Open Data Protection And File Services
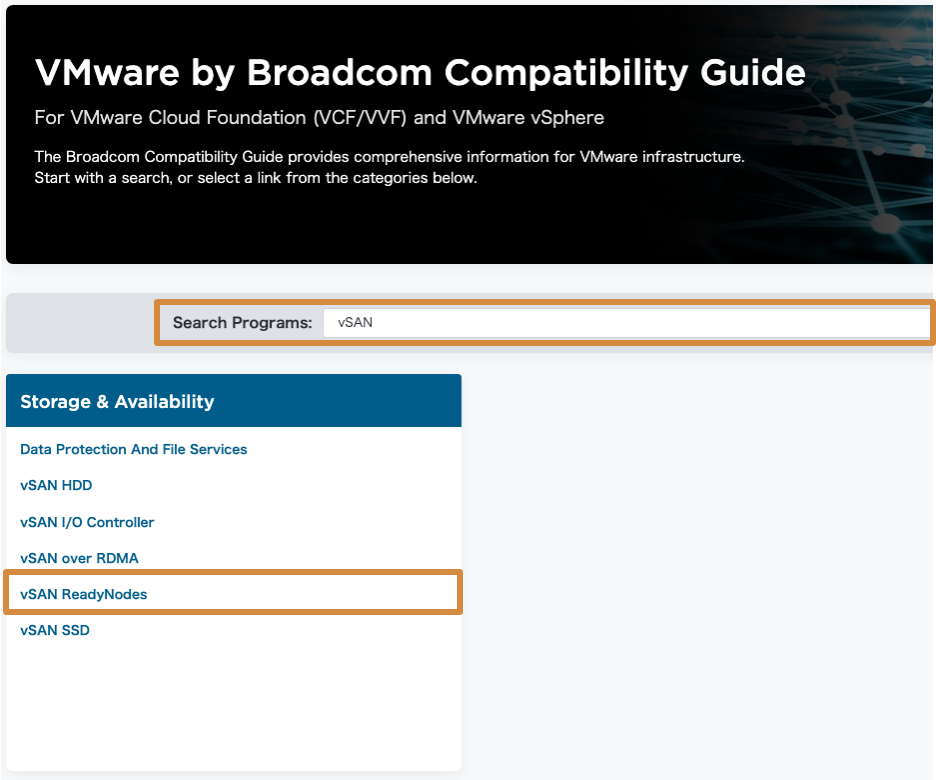This screenshot has width=936, height=780. coord(133,450)
